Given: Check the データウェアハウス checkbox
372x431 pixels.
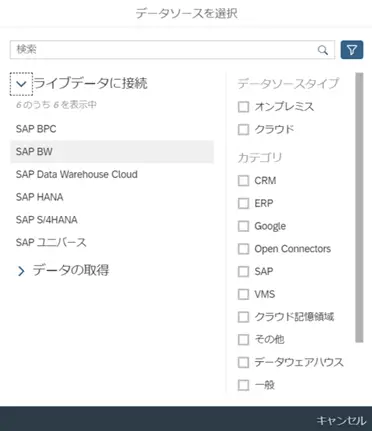Looking at the screenshot, I should click(243, 362).
